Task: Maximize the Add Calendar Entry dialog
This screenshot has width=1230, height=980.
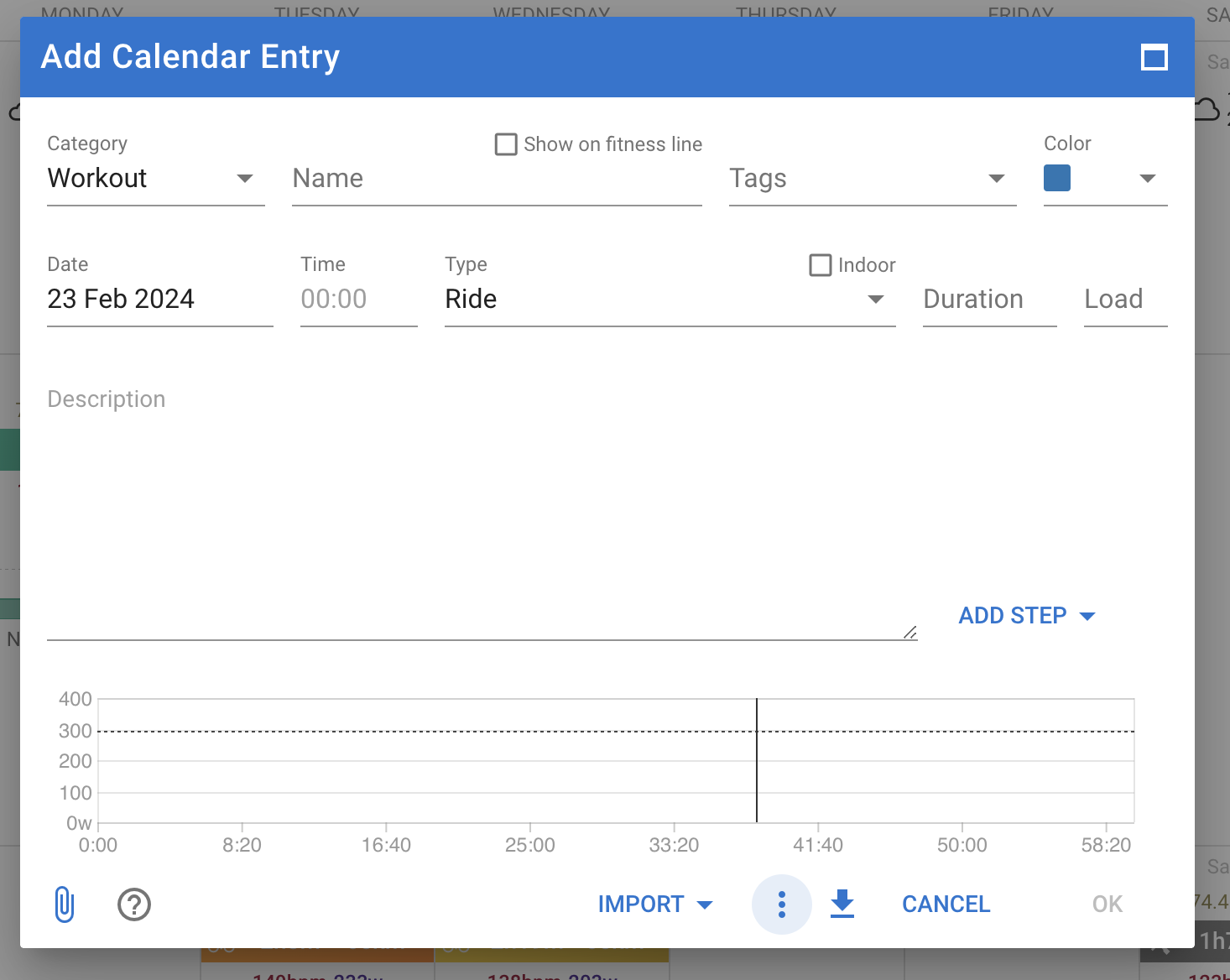Action: pyautogui.click(x=1154, y=57)
